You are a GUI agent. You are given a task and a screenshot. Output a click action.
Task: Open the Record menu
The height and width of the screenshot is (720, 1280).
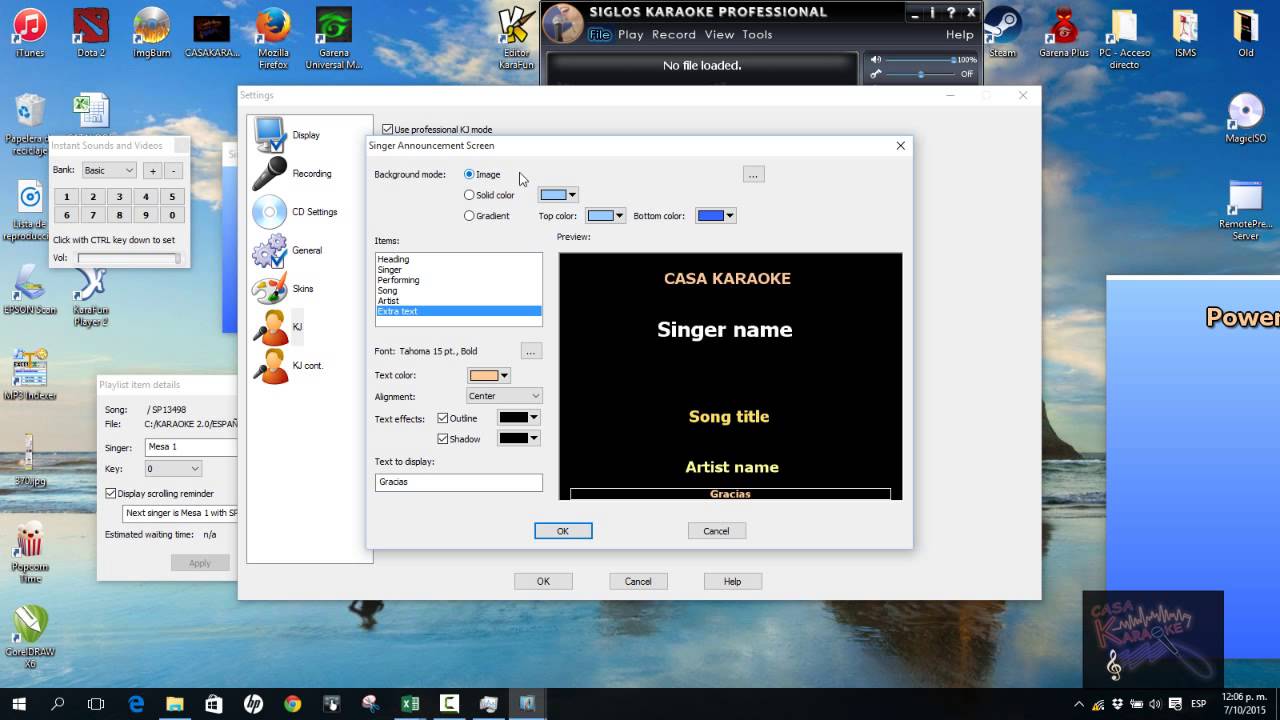coord(674,34)
